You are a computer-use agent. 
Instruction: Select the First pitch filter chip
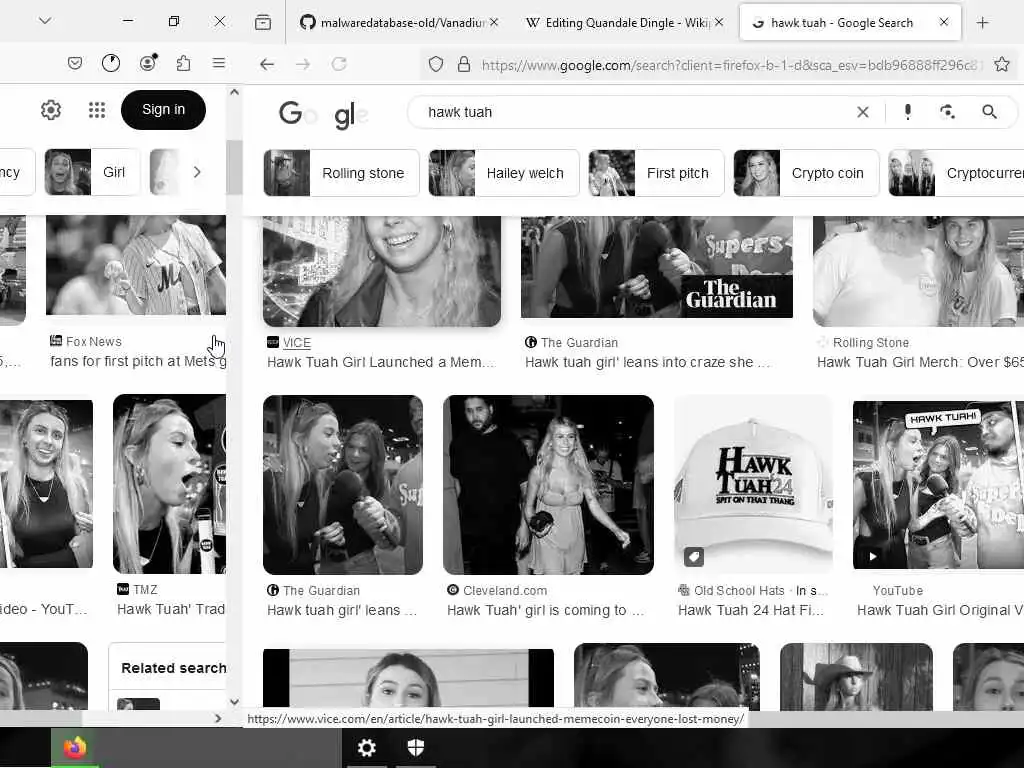656,173
